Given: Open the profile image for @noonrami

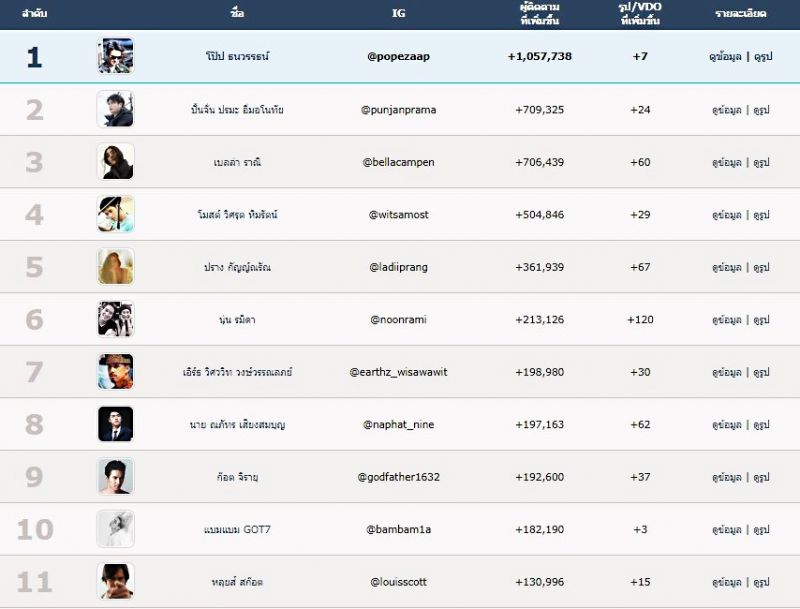Looking at the screenshot, I should [115, 320].
